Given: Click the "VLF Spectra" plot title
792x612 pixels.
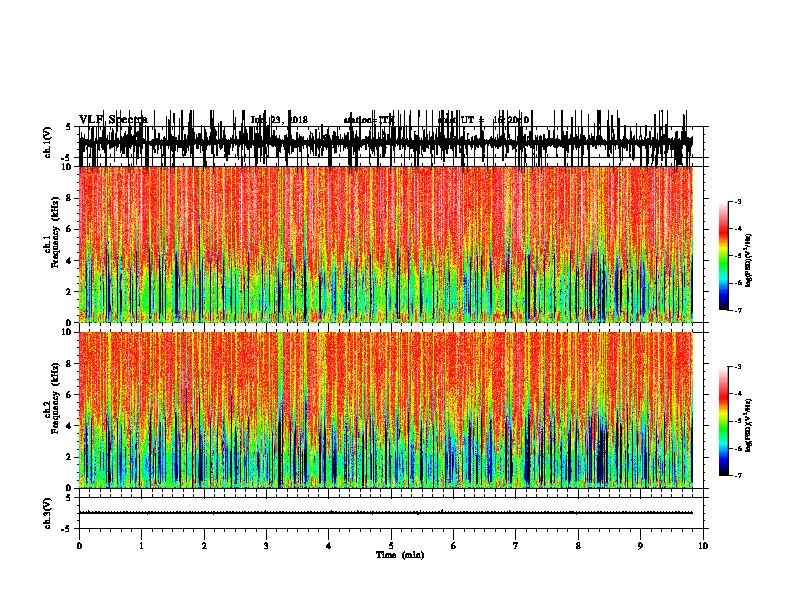Looking at the screenshot, I should [x=113, y=119].
